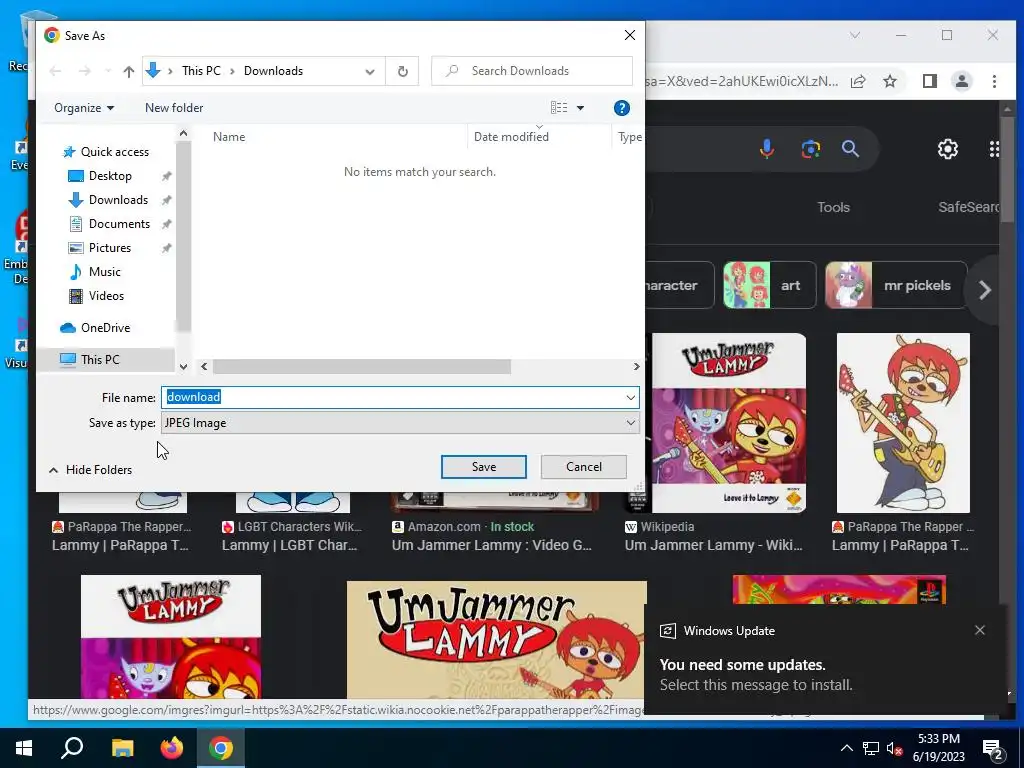Open the wide Um Jammer Lammy logo thumbnail
This screenshot has height=768, width=1024.
click(496, 640)
